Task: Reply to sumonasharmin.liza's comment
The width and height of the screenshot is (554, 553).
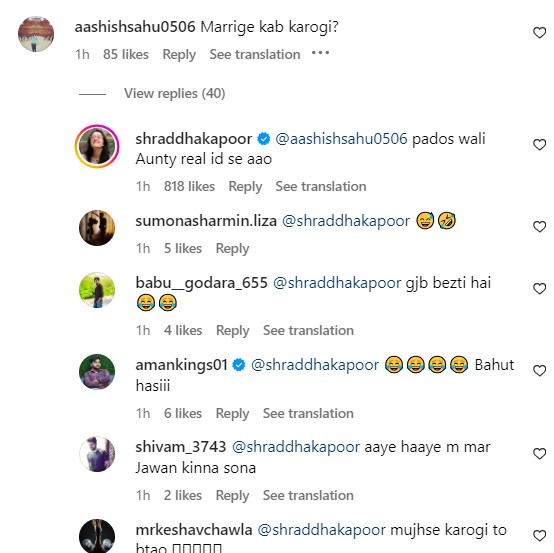Action: click(x=232, y=248)
